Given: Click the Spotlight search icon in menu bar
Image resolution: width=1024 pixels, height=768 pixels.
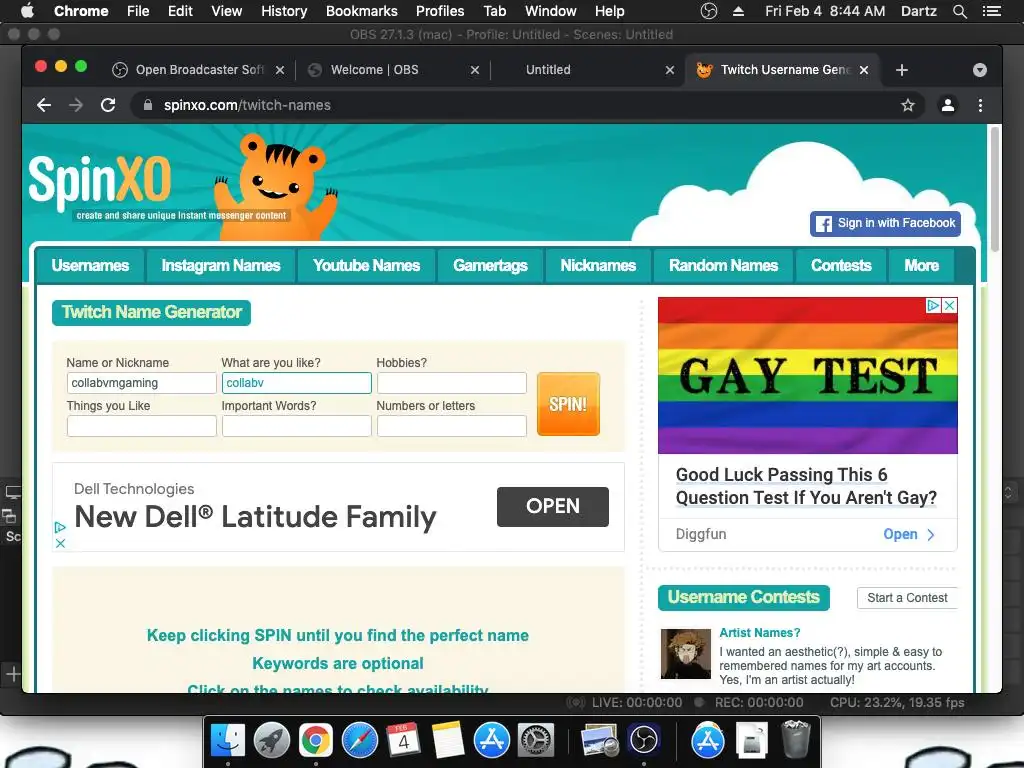Looking at the screenshot, I should [x=959, y=11].
